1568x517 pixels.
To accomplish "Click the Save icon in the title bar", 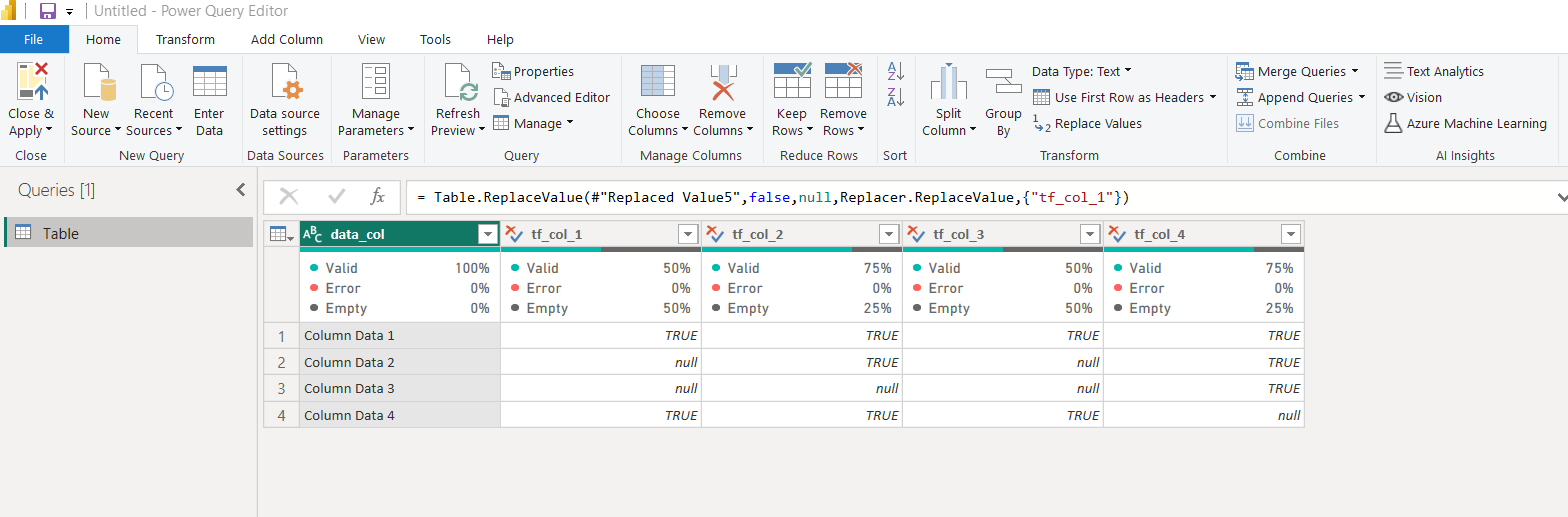I will coord(47,11).
